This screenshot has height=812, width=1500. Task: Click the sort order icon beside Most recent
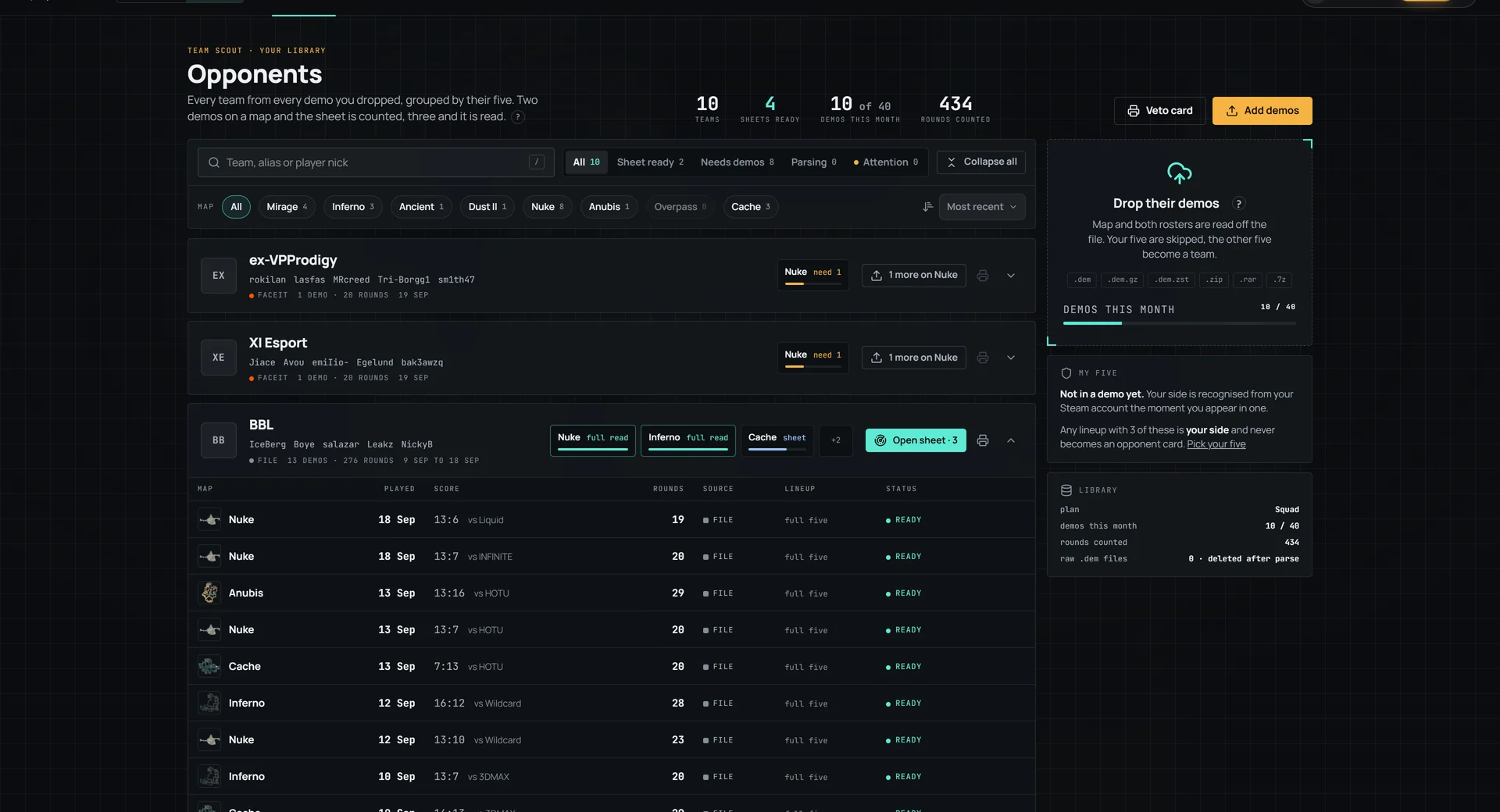tap(927, 207)
